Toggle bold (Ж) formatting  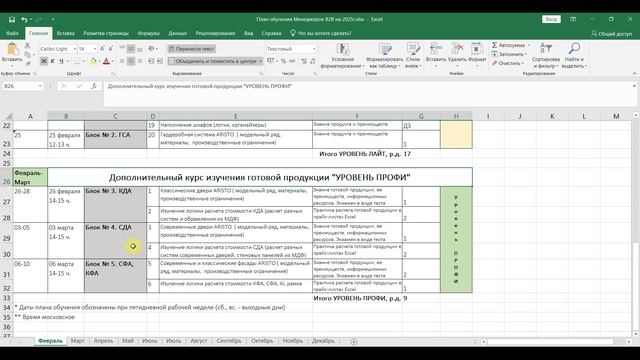[44, 61]
